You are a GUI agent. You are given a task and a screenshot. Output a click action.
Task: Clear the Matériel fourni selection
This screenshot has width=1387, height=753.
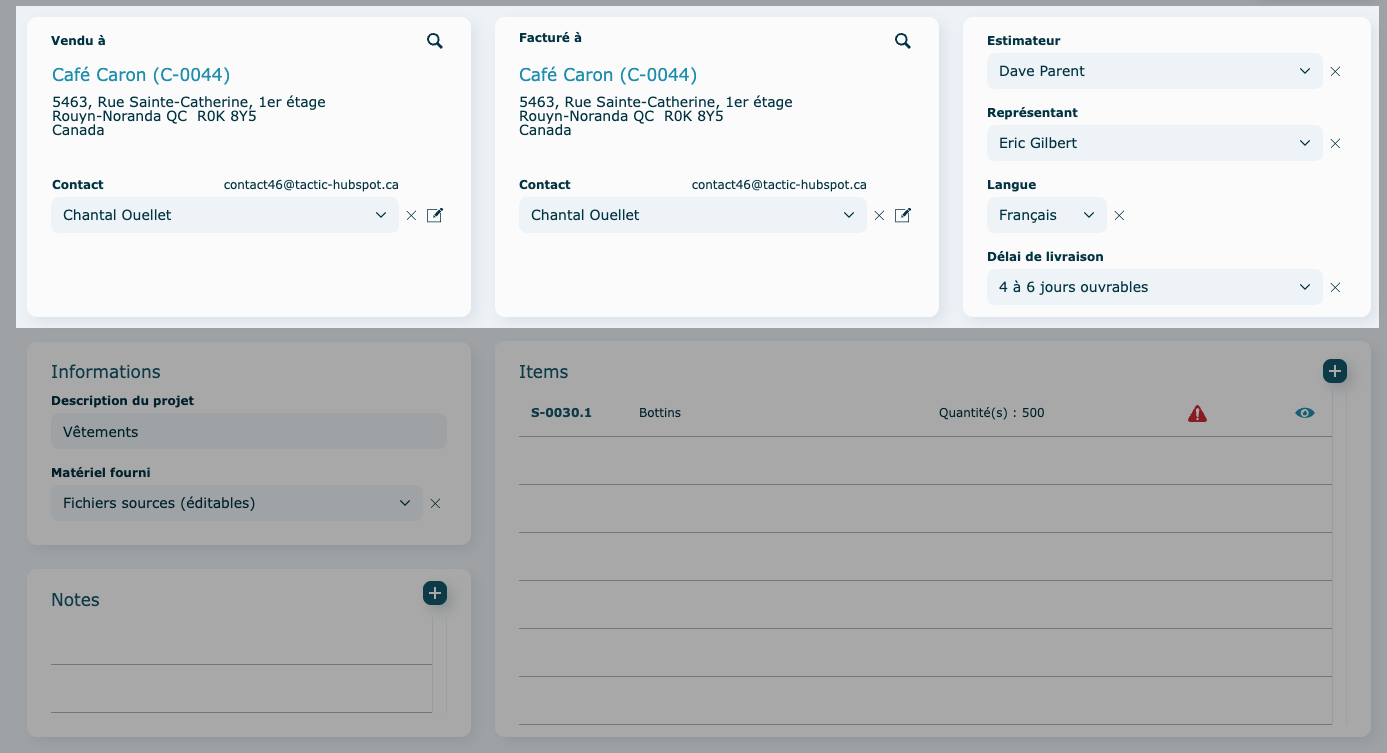coord(435,504)
